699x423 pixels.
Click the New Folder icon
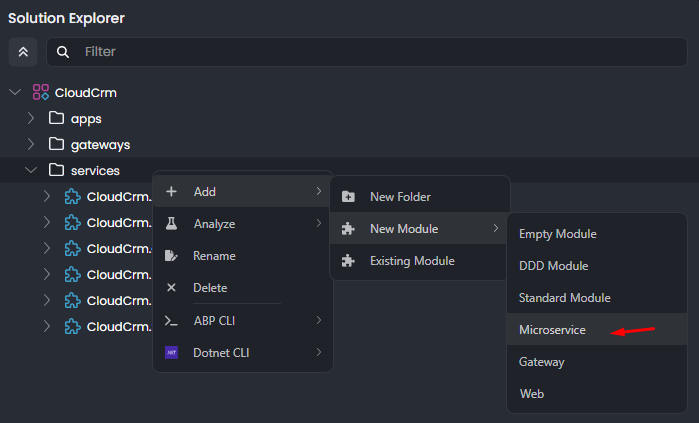[348, 197]
